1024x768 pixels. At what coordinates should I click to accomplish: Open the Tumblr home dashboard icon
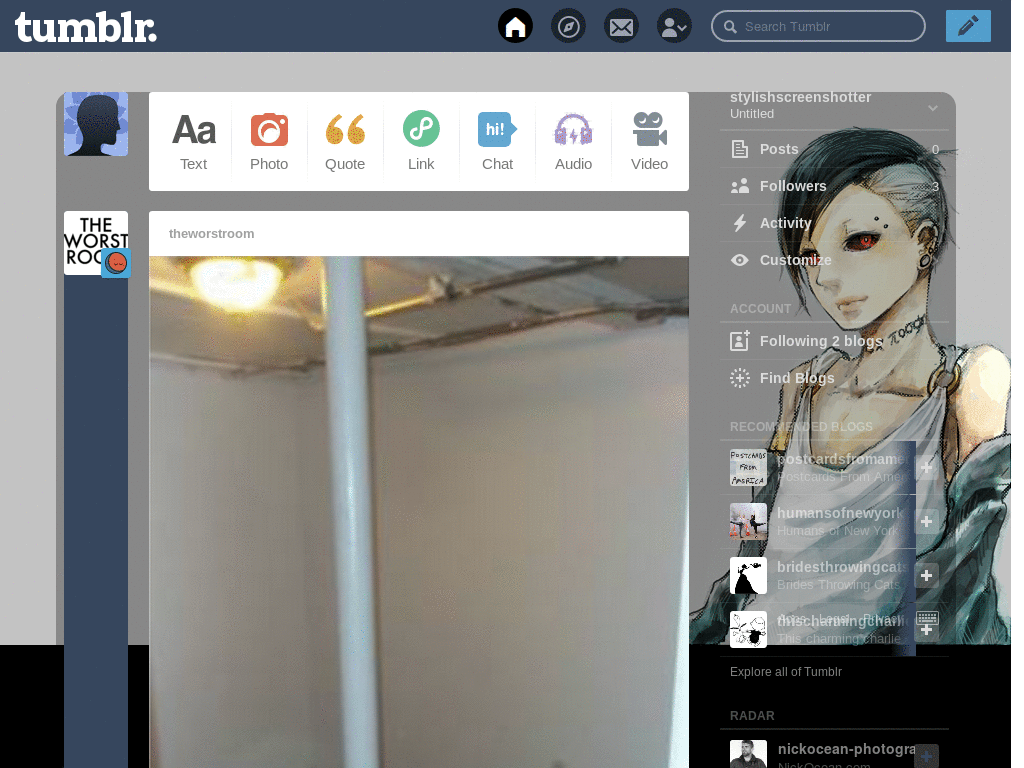coord(515,26)
